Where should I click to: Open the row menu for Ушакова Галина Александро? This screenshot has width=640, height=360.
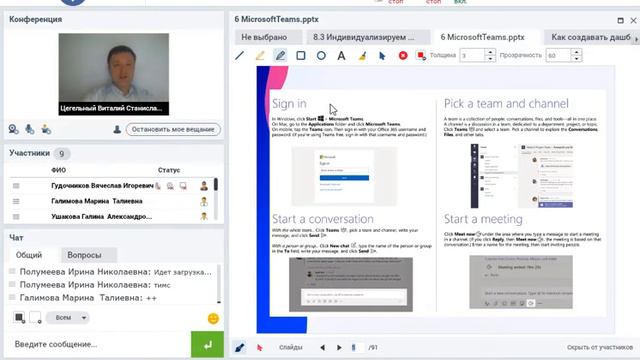click(16, 217)
